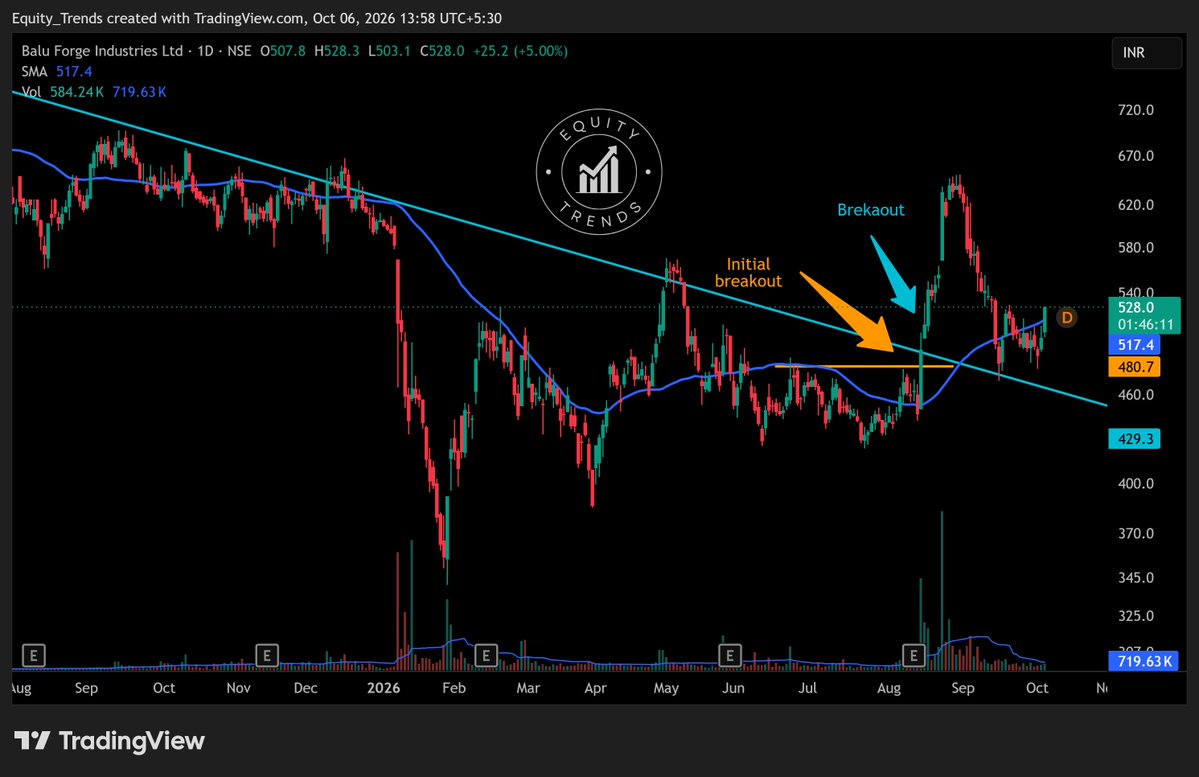Click the earnings E marker near August
The image size is (1199, 777).
(x=34, y=655)
